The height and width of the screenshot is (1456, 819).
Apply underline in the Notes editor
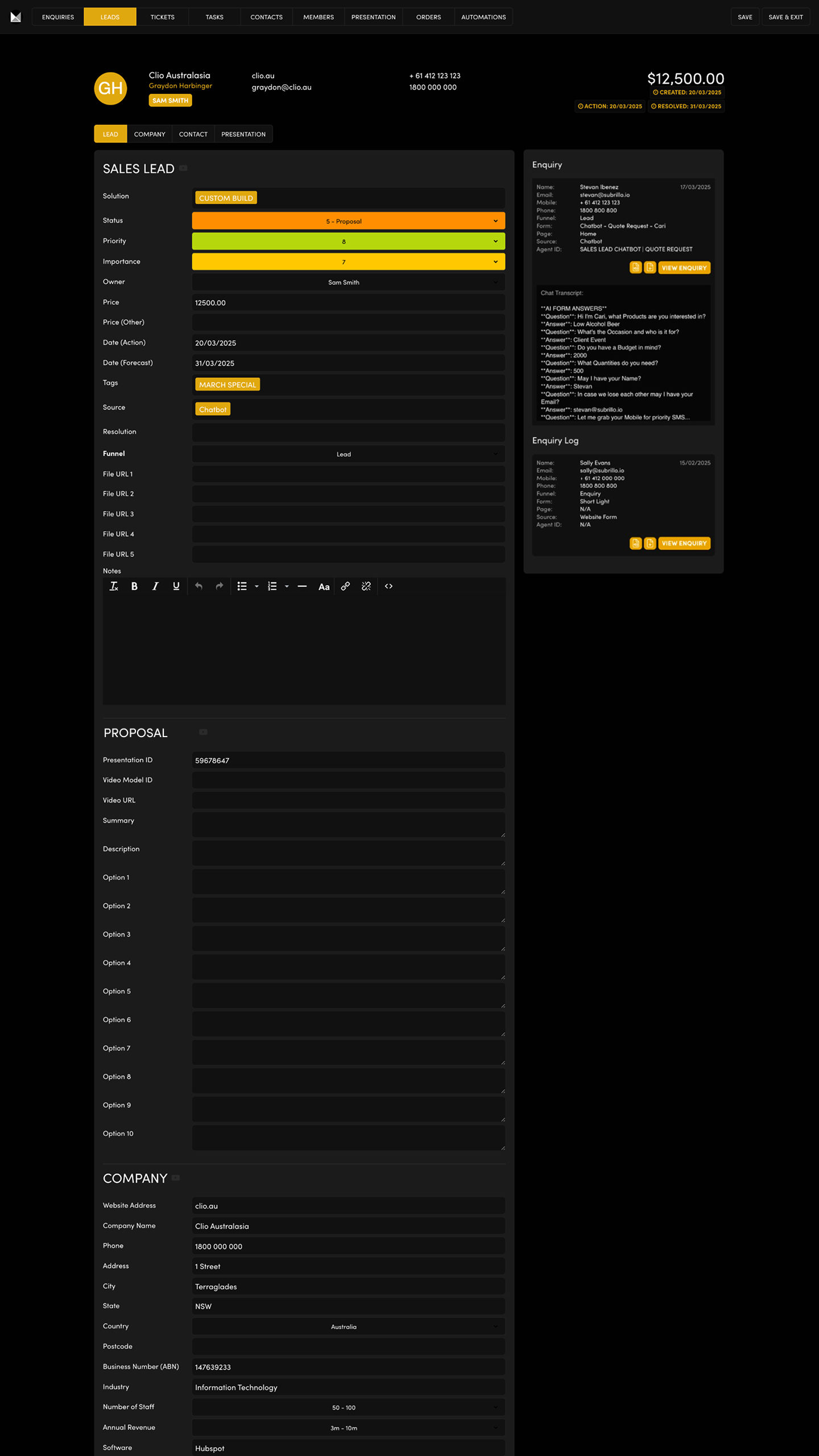click(176, 586)
